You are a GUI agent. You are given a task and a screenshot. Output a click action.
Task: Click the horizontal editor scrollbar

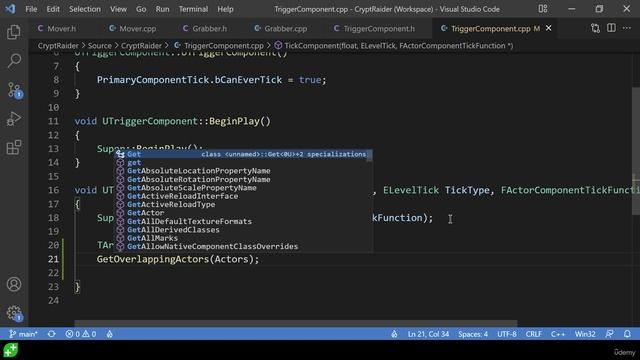coord(296,323)
